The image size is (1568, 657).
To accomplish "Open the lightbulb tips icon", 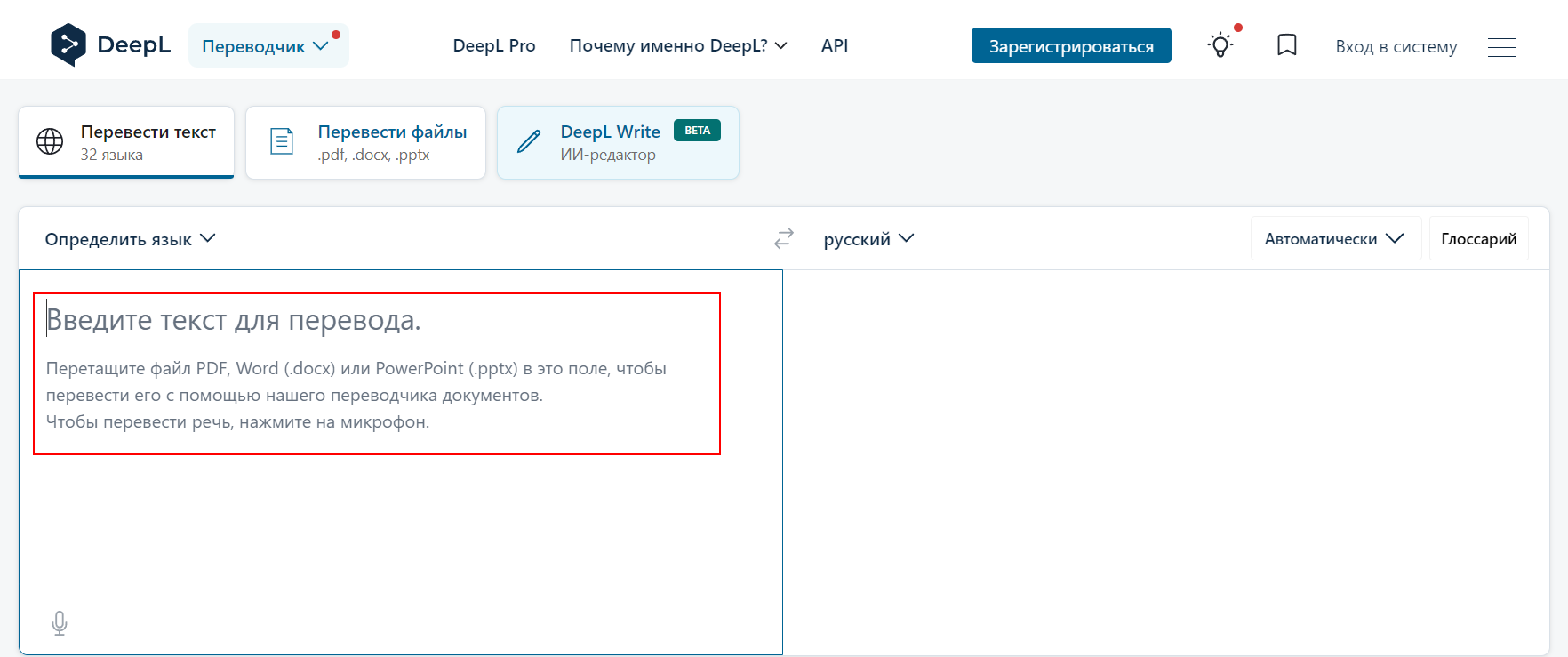I will [1221, 45].
